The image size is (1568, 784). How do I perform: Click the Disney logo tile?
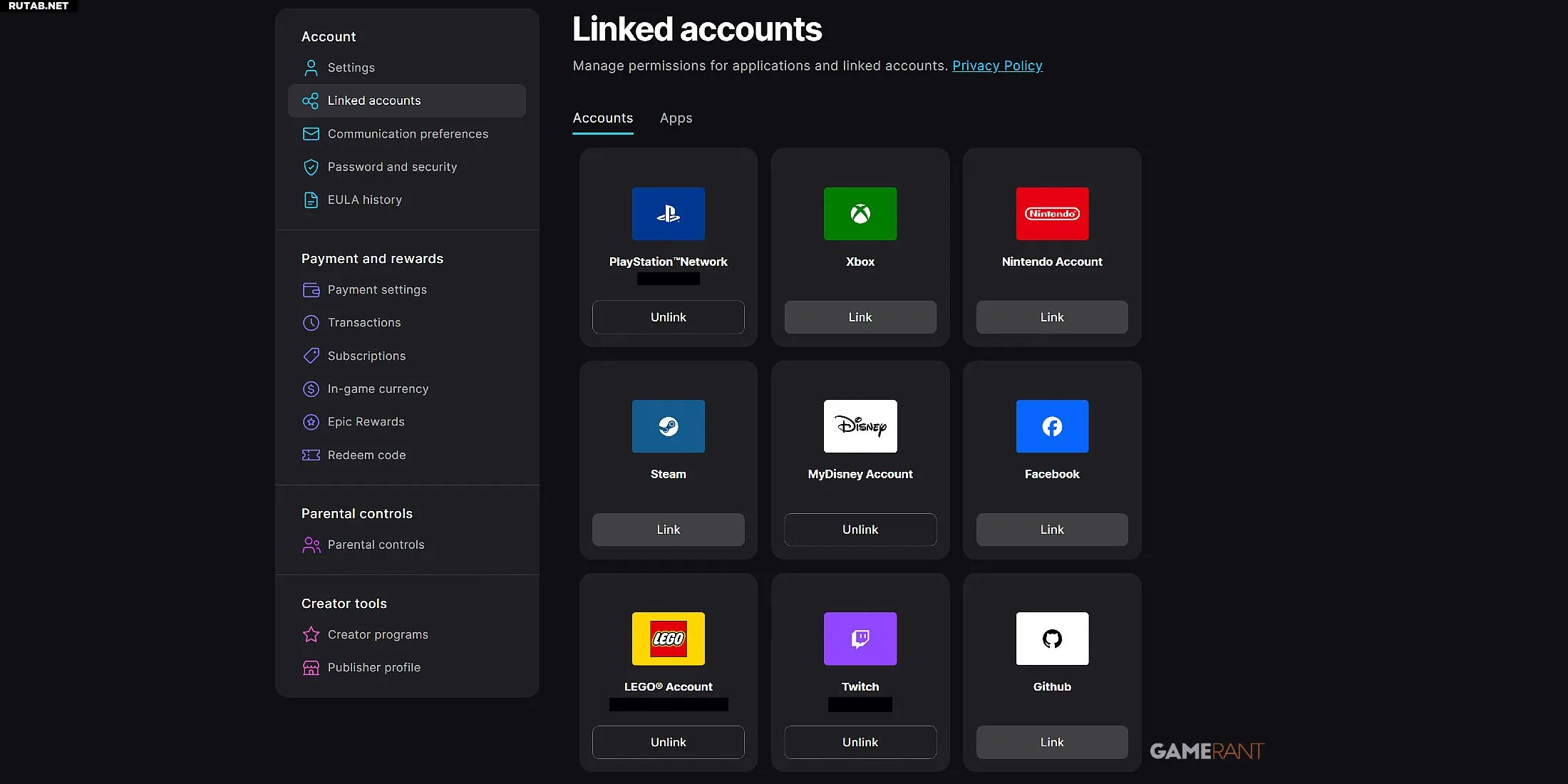860,426
